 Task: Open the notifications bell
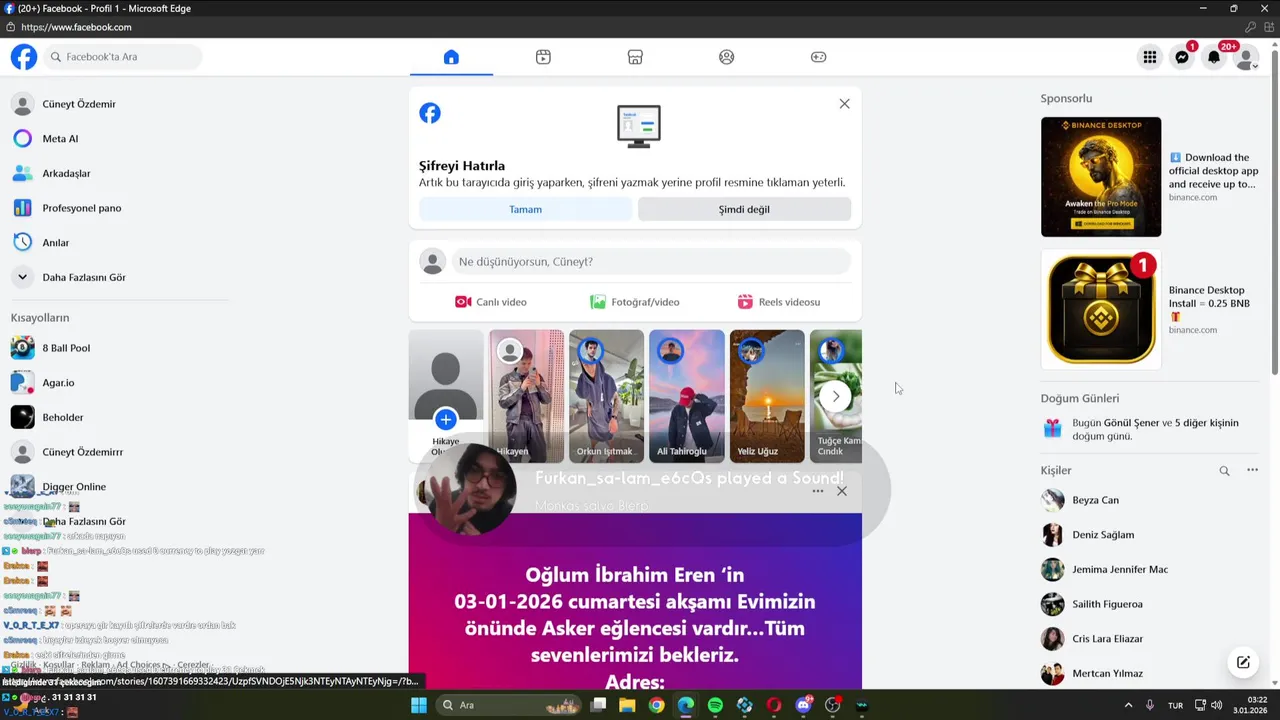pos(1214,57)
